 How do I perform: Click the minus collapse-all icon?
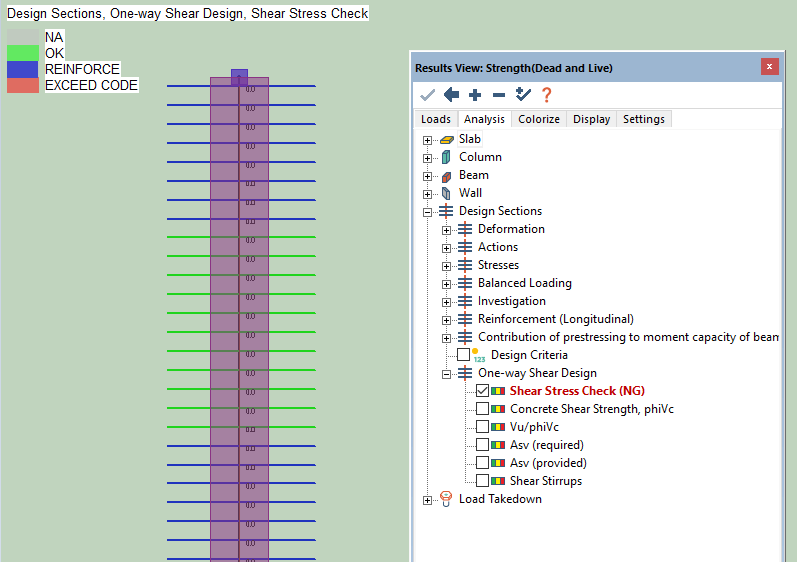click(x=498, y=95)
